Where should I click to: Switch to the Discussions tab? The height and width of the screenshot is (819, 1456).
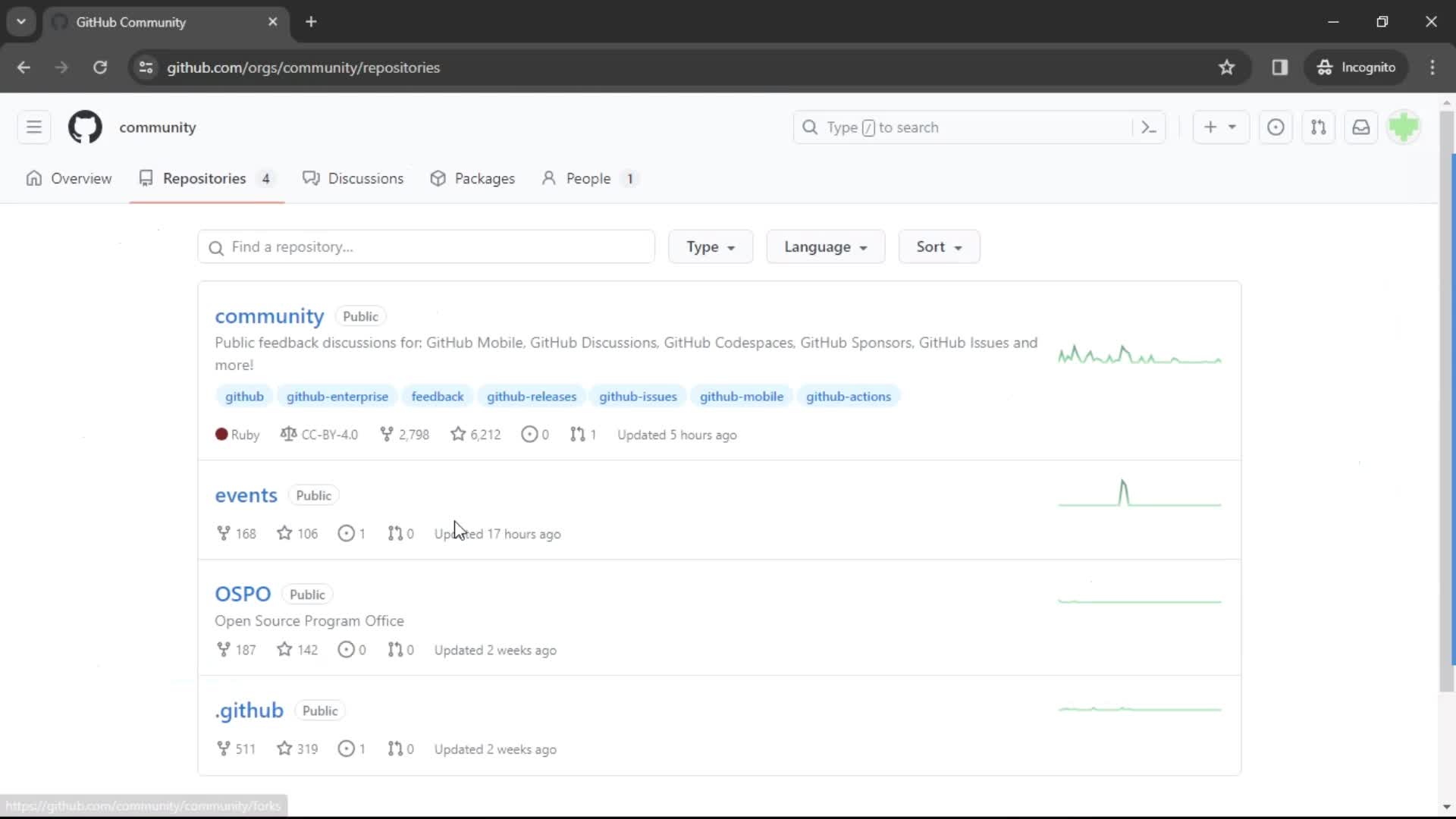coord(353,179)
